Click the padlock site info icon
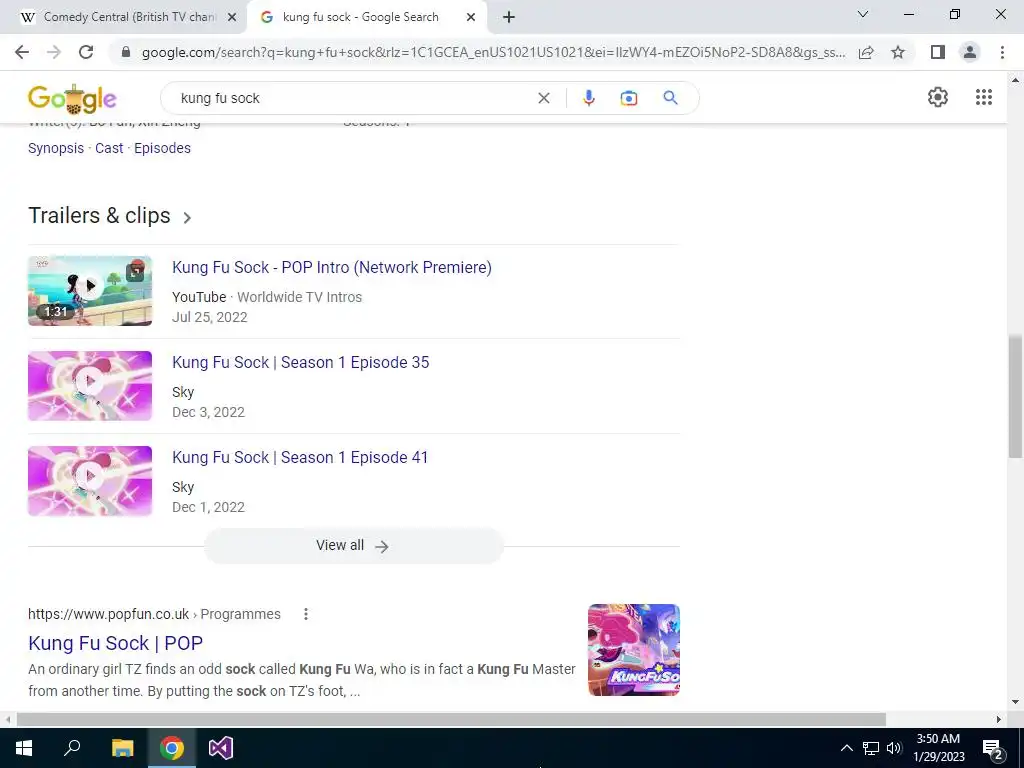1024x768 pixels. pos(126,52)
